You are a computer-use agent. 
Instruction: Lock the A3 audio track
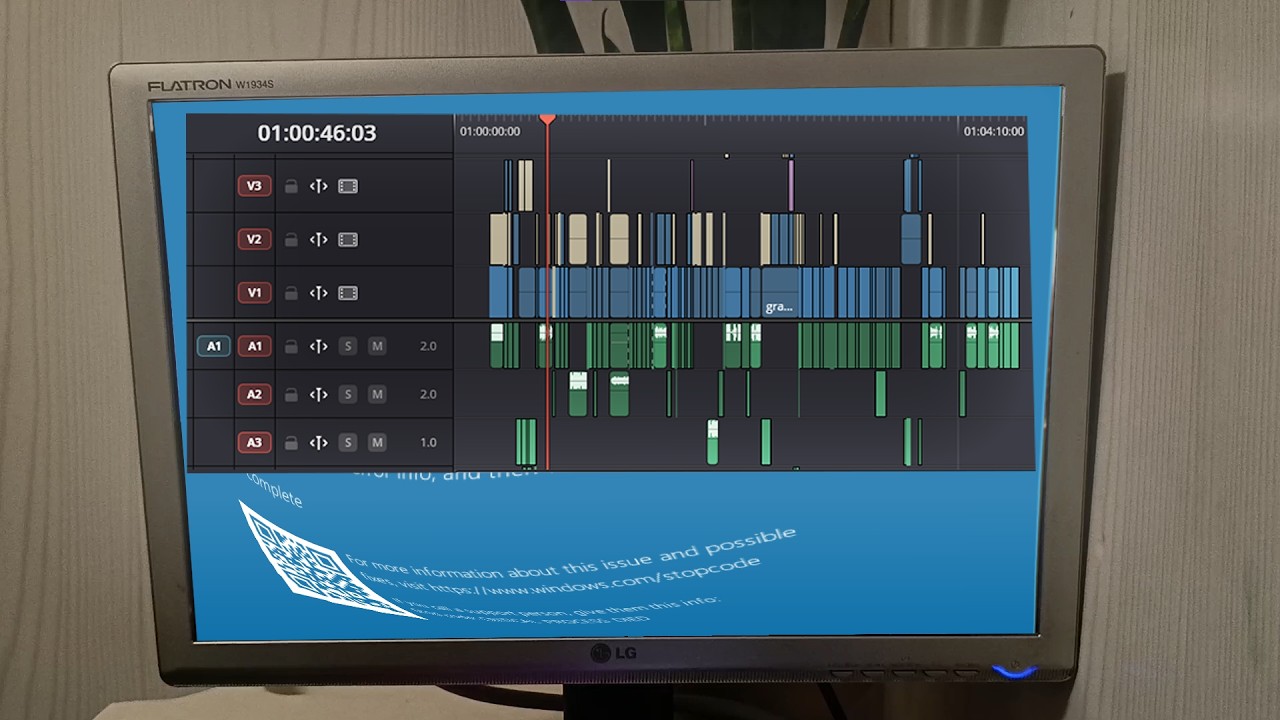click(291, 442)
